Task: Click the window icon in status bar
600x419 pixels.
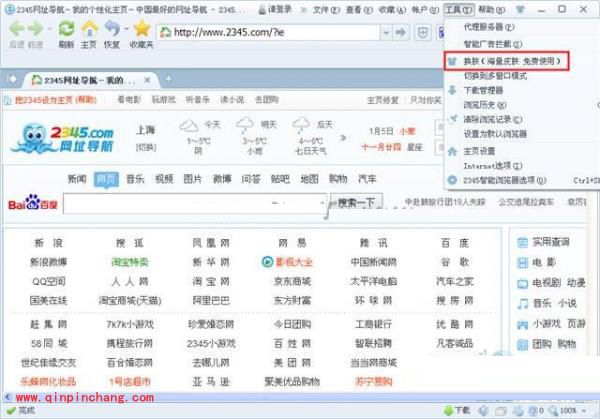Action: click(501, 411)
